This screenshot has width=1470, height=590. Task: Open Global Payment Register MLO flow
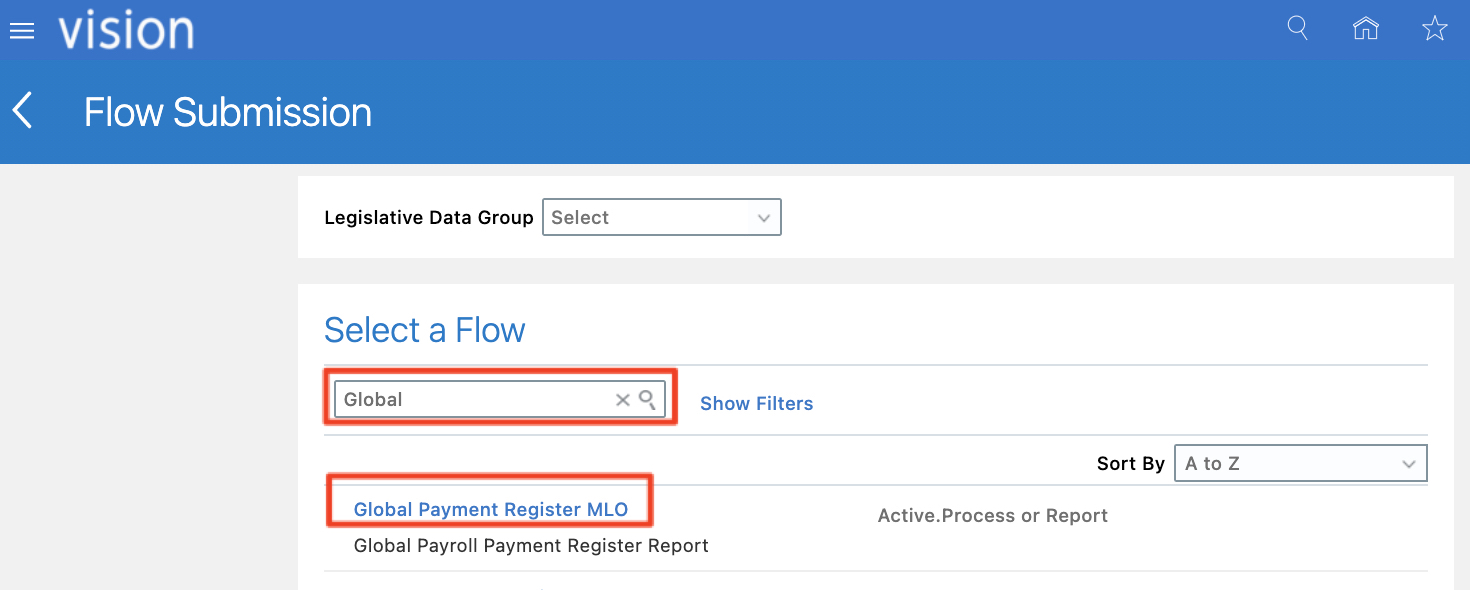click(490, 510)
